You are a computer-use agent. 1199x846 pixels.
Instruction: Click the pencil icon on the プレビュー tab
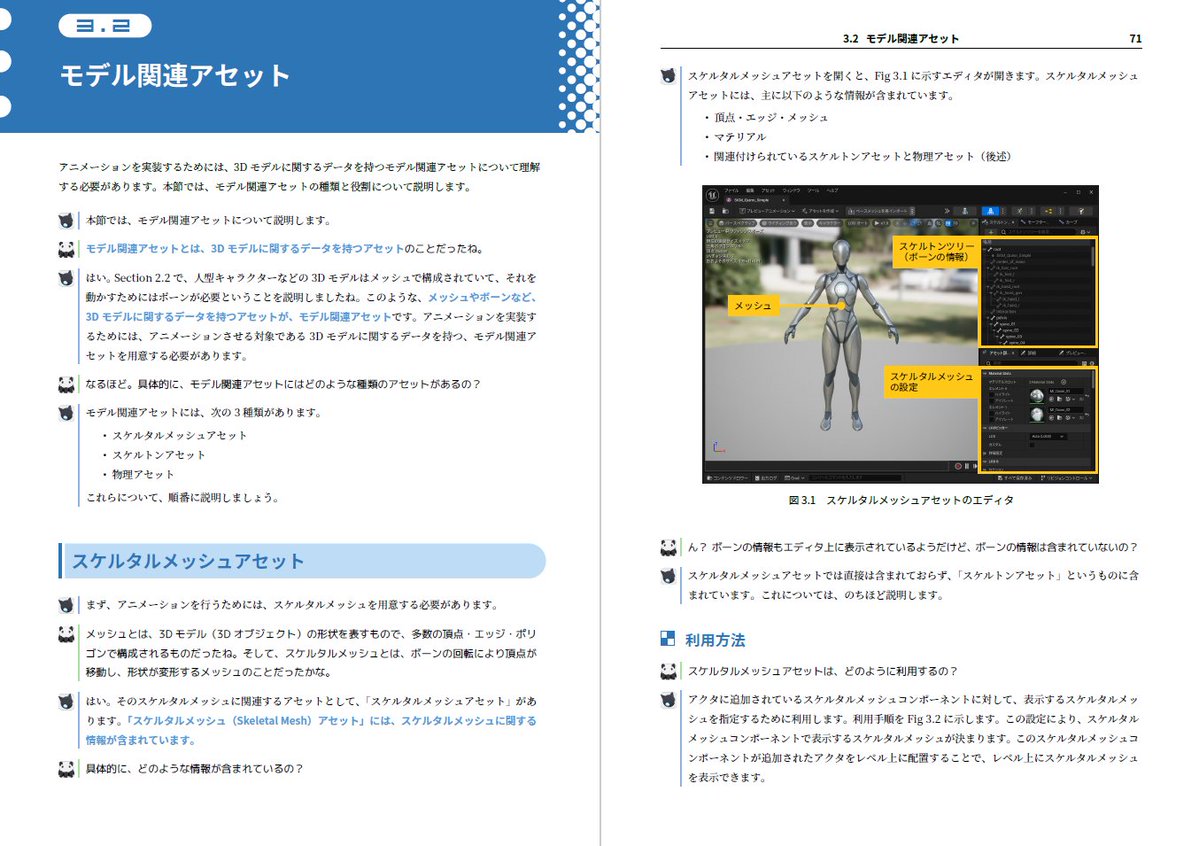point(1060,353)
